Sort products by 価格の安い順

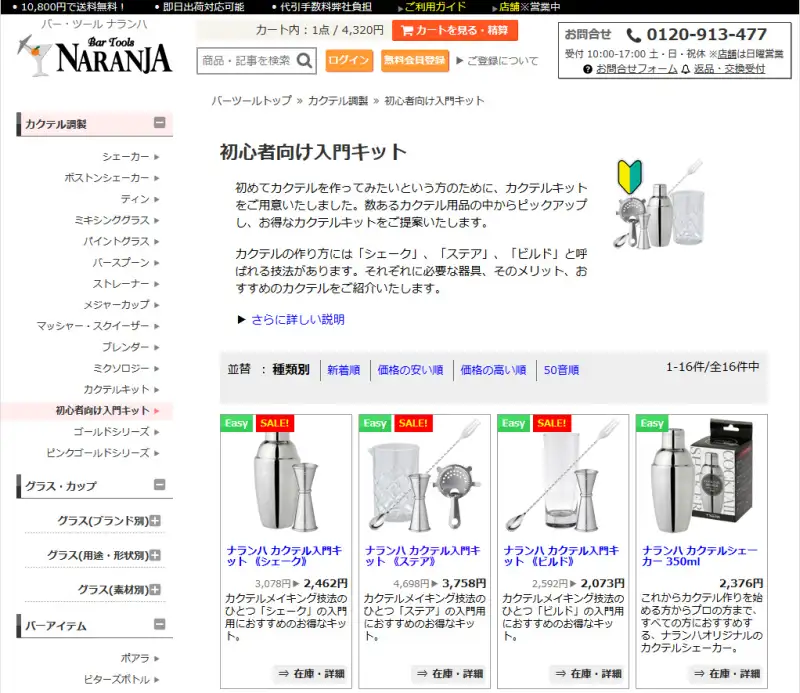click(410, 370)
